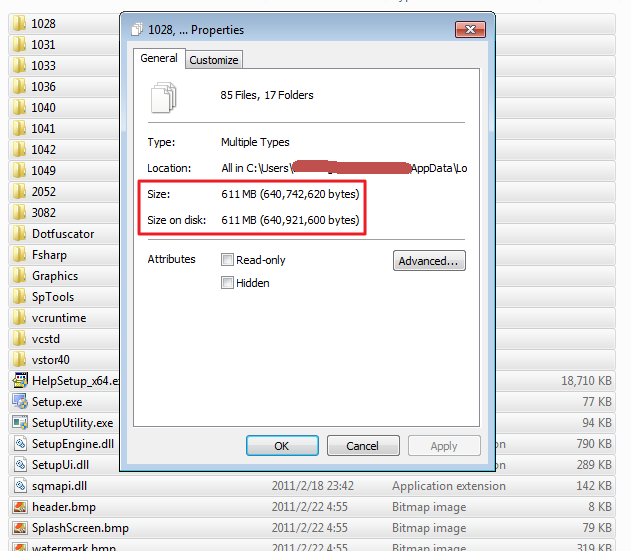
Task: Enable the Read-only attribute checkbox
Action: [227, 260]
